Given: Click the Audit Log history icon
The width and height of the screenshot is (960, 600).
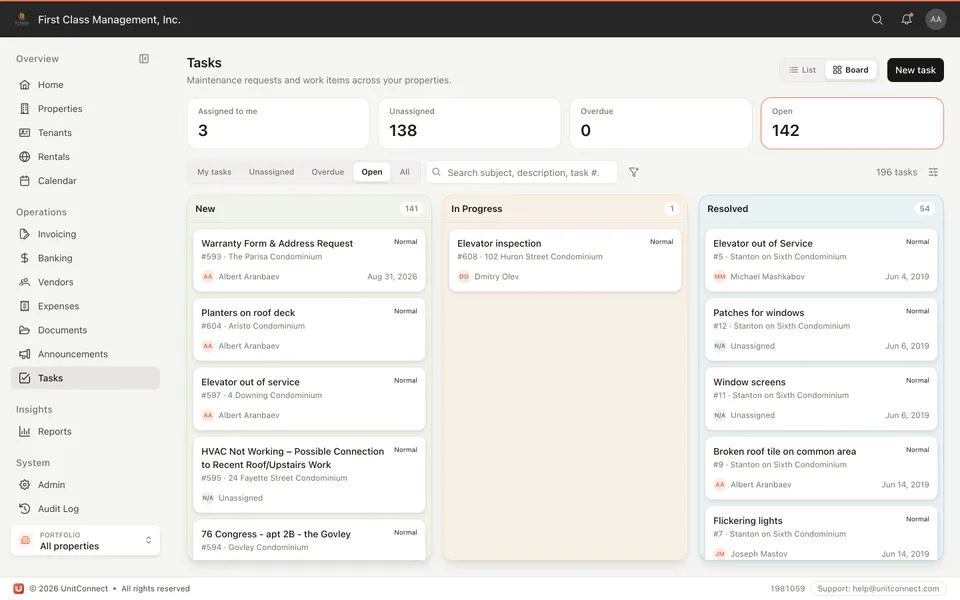Looking at the screenshot, I should pyautogui.click(x=24, y=509).
